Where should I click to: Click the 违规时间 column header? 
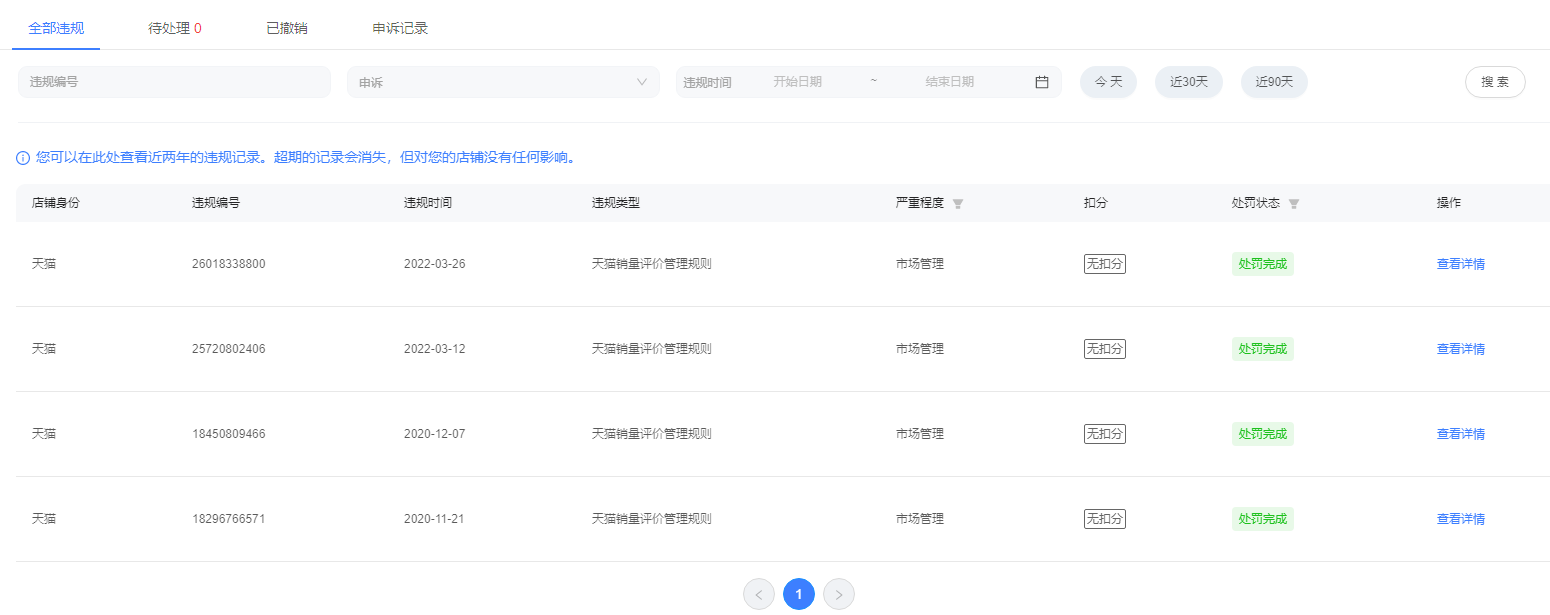tap(428, 203)
